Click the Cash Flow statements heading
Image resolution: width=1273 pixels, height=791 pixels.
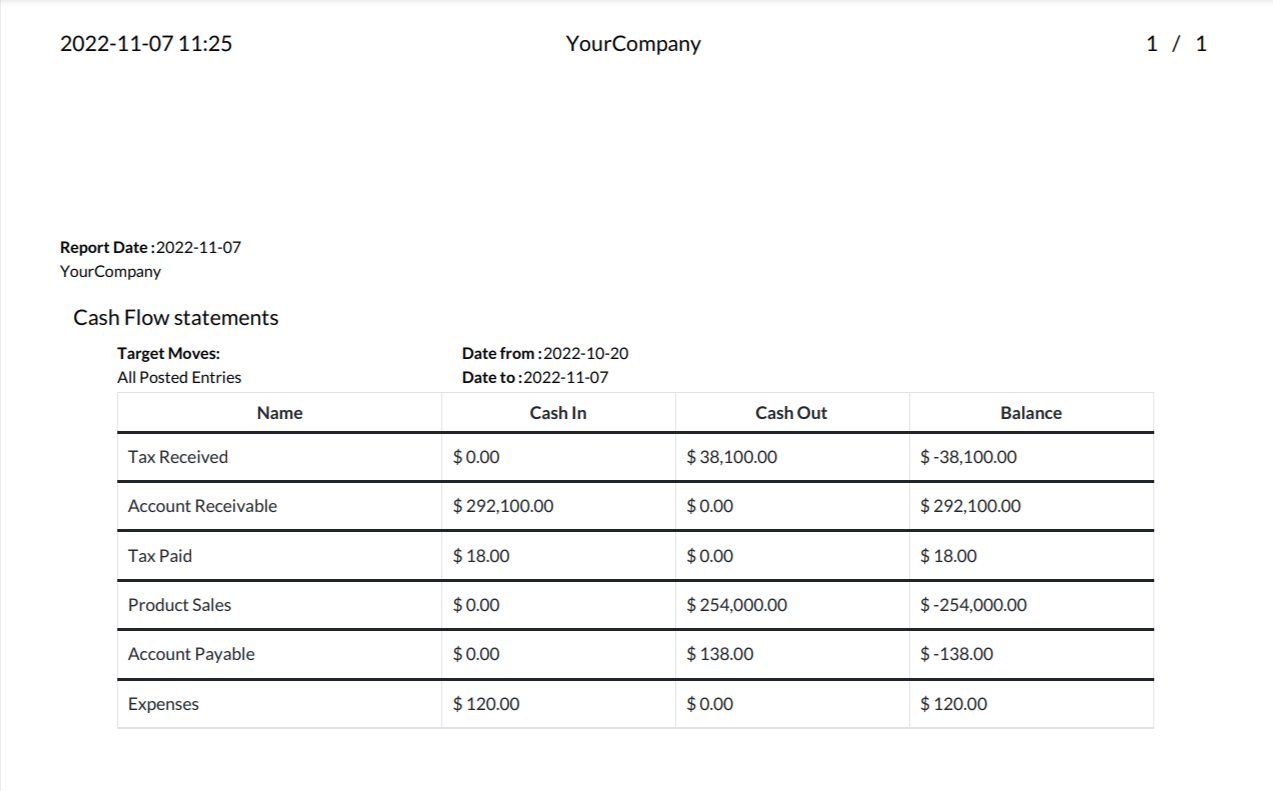pyautogui.click(x=176, y=318)
